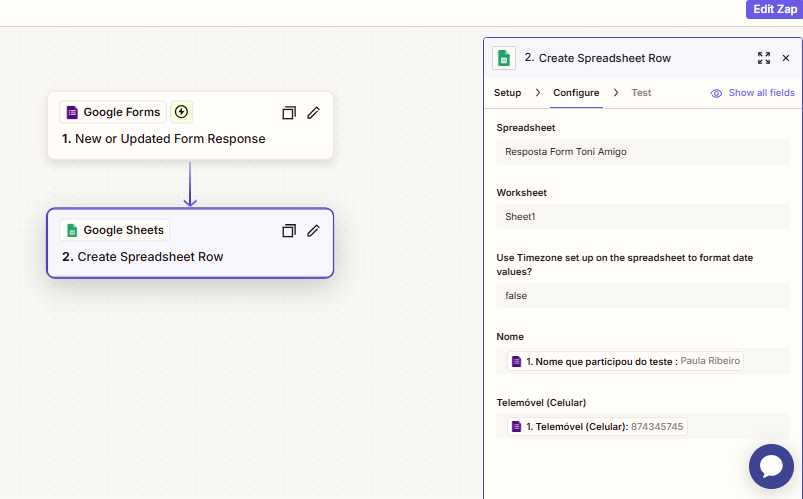Open the Spreadsheet field Resposta Form Toni Amigo

click(642, 152)
